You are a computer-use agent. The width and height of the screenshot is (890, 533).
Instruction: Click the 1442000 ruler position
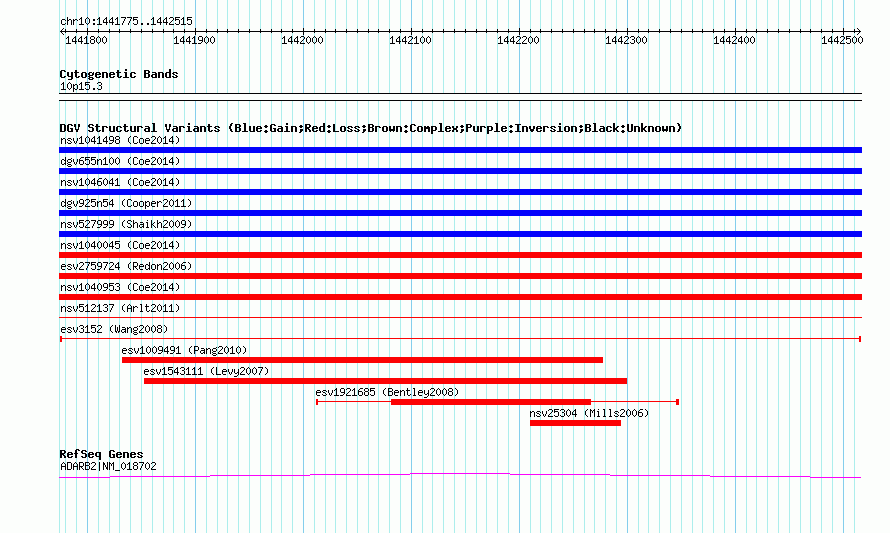pyautogui.click(x=302, y=40)
